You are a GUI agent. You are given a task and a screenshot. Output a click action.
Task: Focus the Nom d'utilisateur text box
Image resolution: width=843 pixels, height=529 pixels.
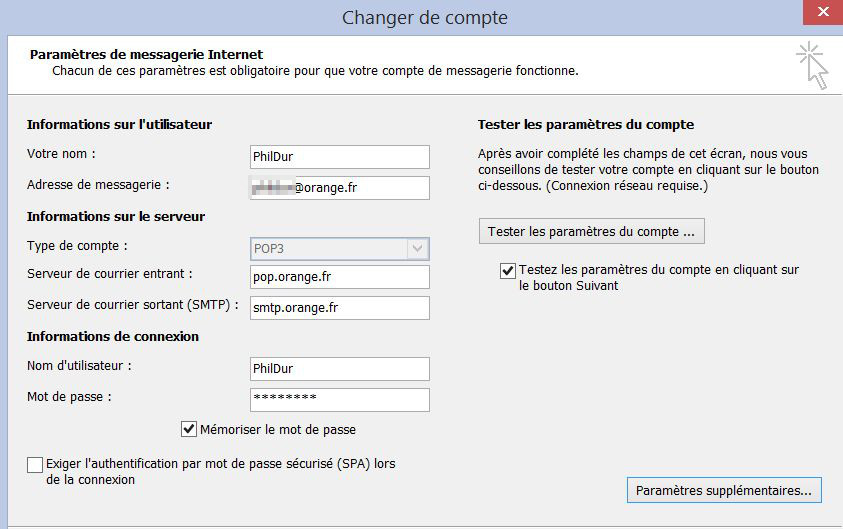340,369
